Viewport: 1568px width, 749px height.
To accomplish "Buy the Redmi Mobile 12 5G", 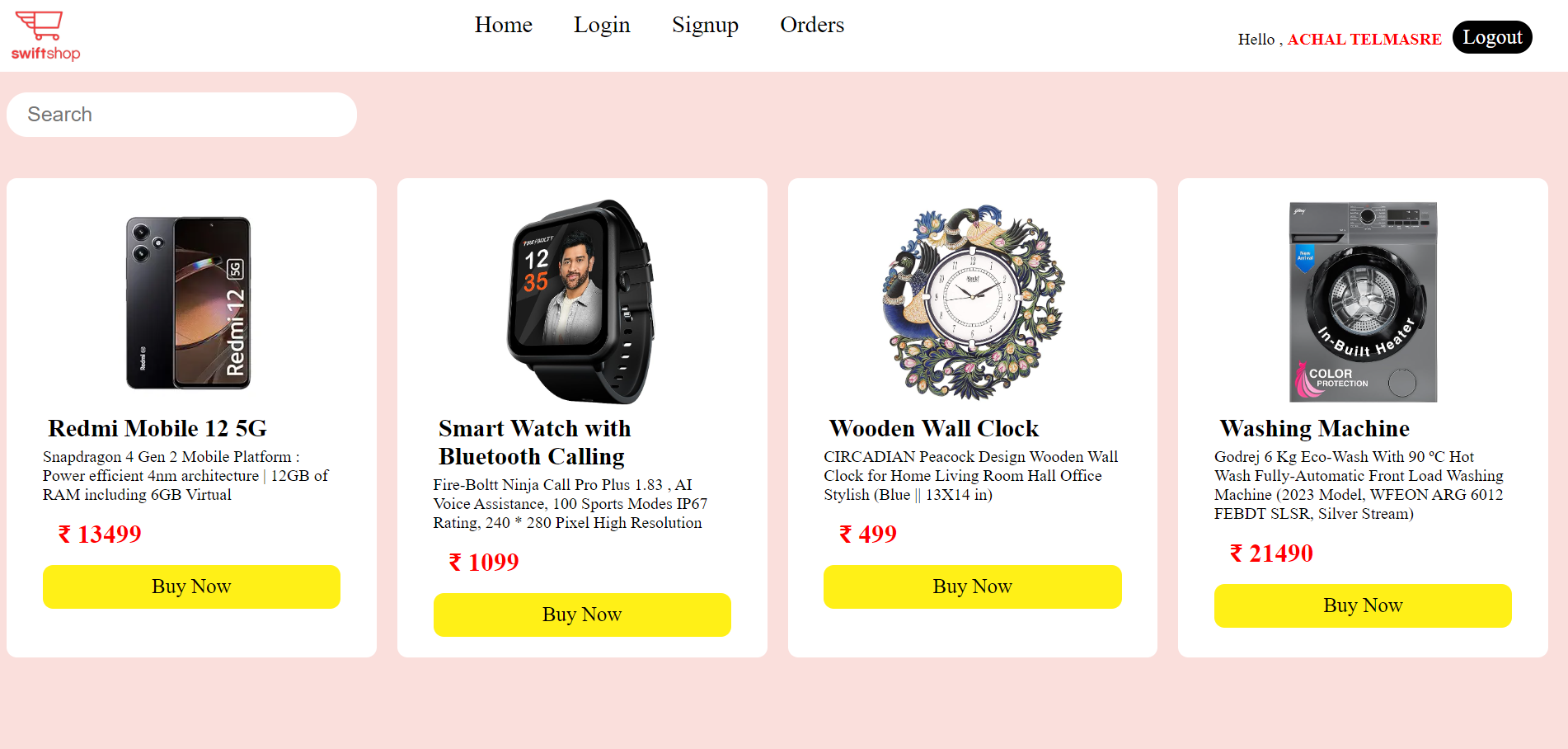I will (x=191, y=586).
